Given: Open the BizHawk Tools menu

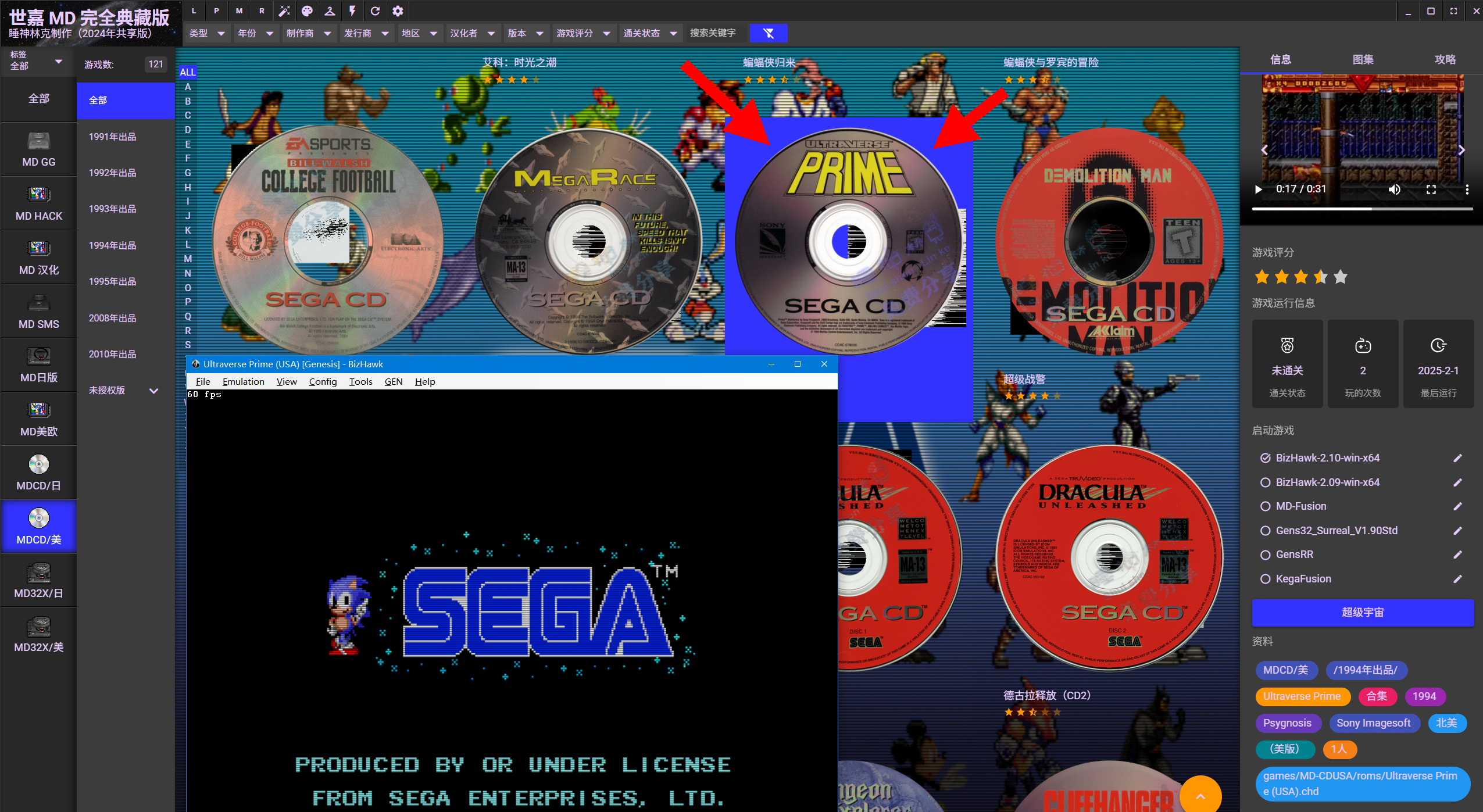Looking at the screenshot, I should click(x=360, y=381).
